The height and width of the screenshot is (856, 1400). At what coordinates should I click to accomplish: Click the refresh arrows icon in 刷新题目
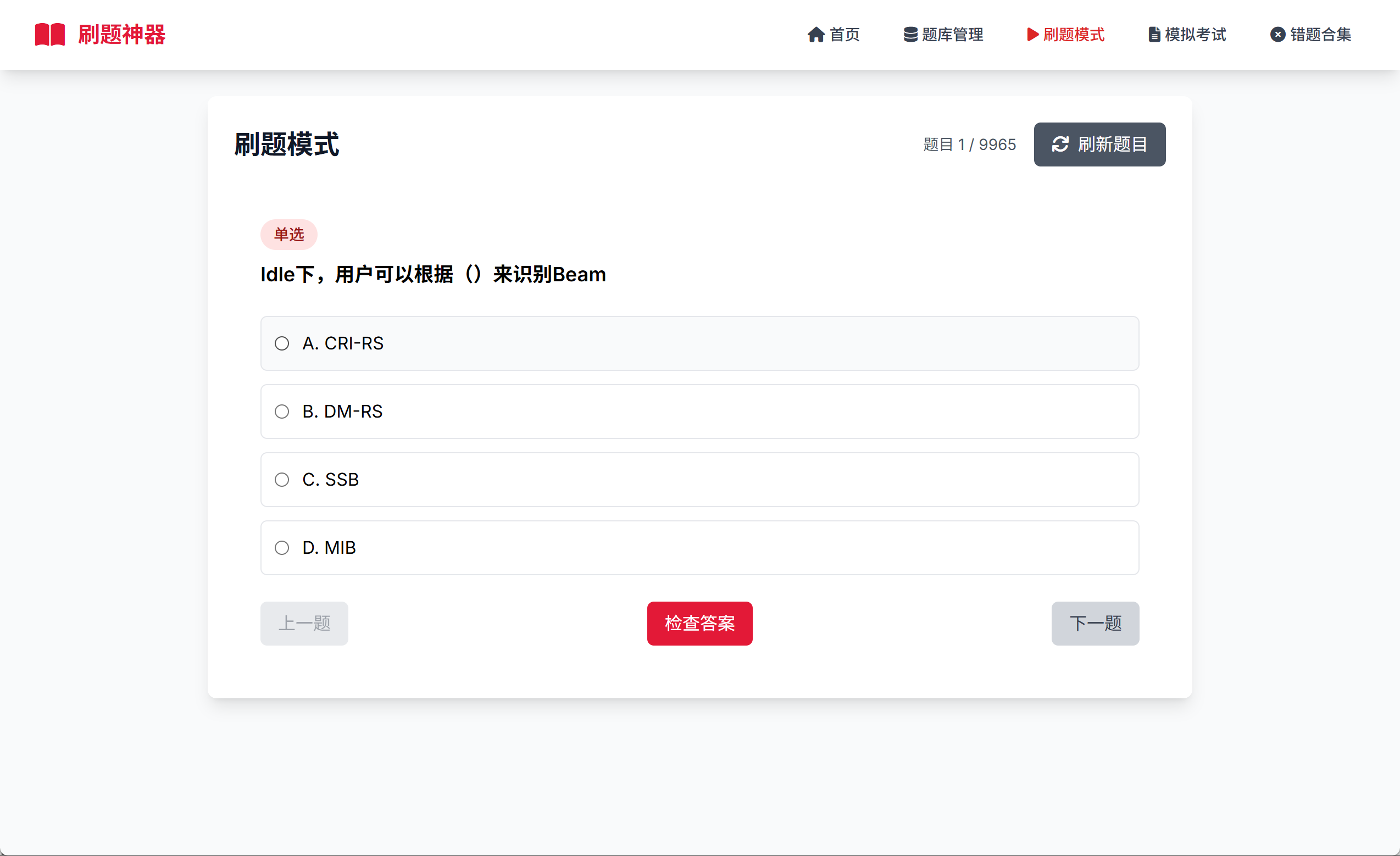(x=1060, y=144)
